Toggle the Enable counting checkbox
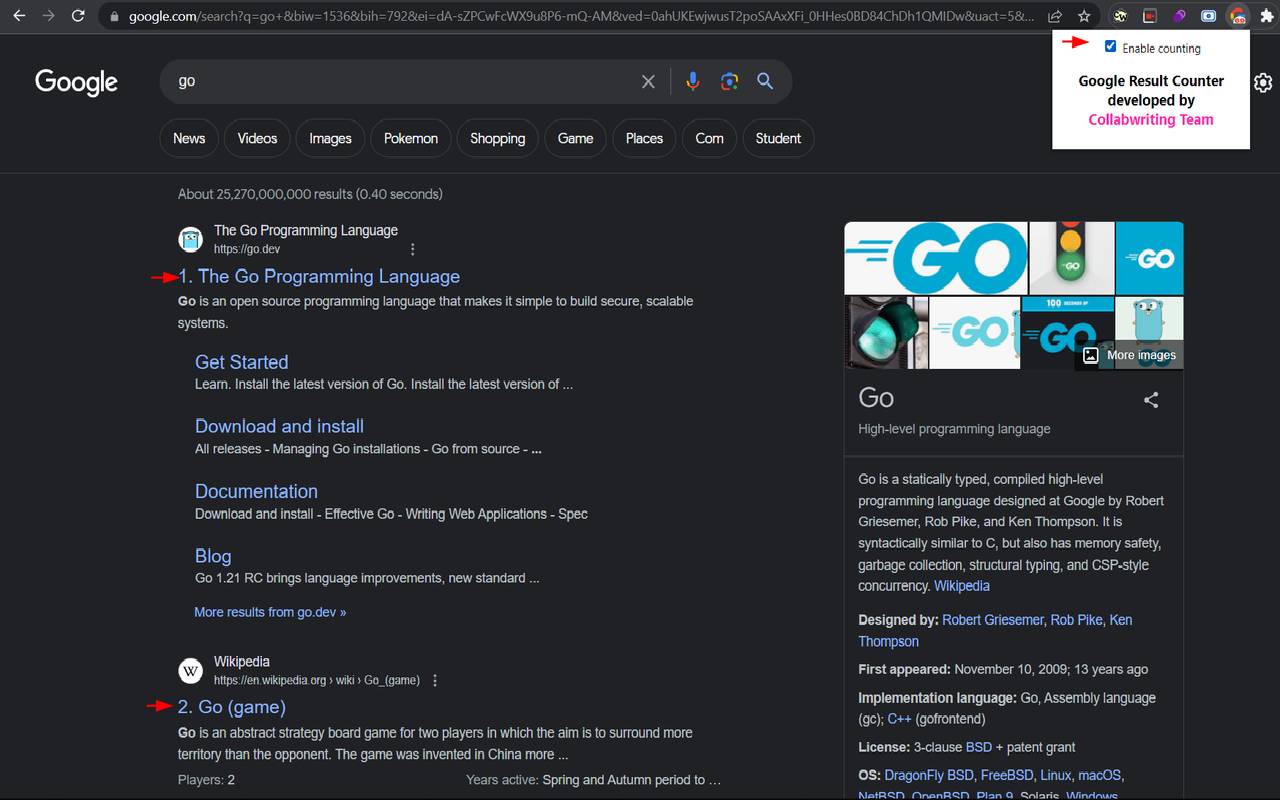The image size is (1280, 800). pyautogui.click(x=1110, y=47)
